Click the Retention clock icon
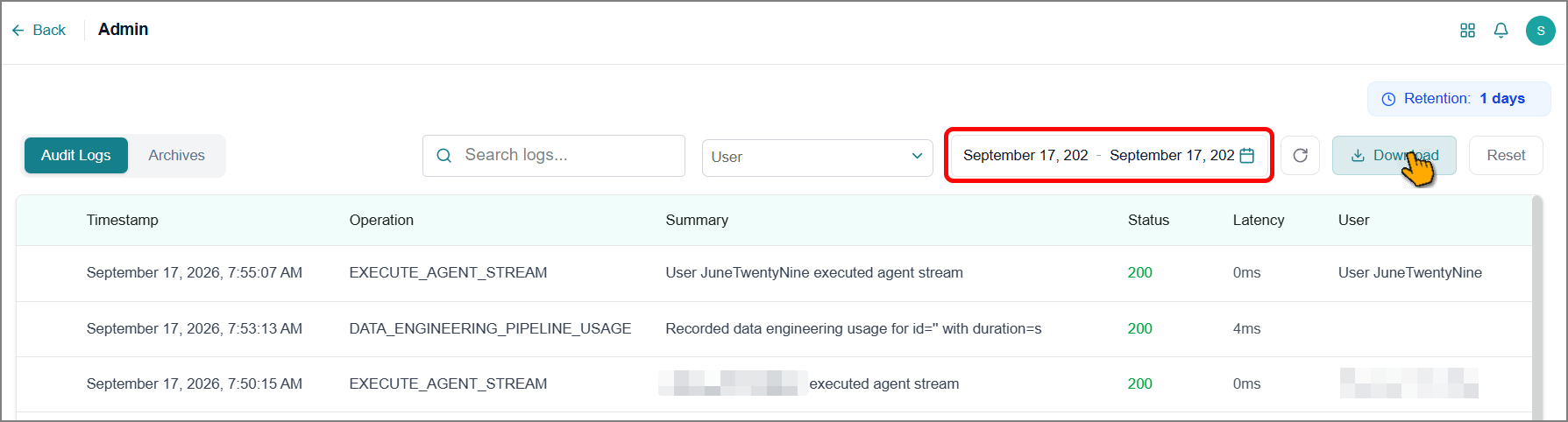The image size is (1568, 422). point(1388,99)
